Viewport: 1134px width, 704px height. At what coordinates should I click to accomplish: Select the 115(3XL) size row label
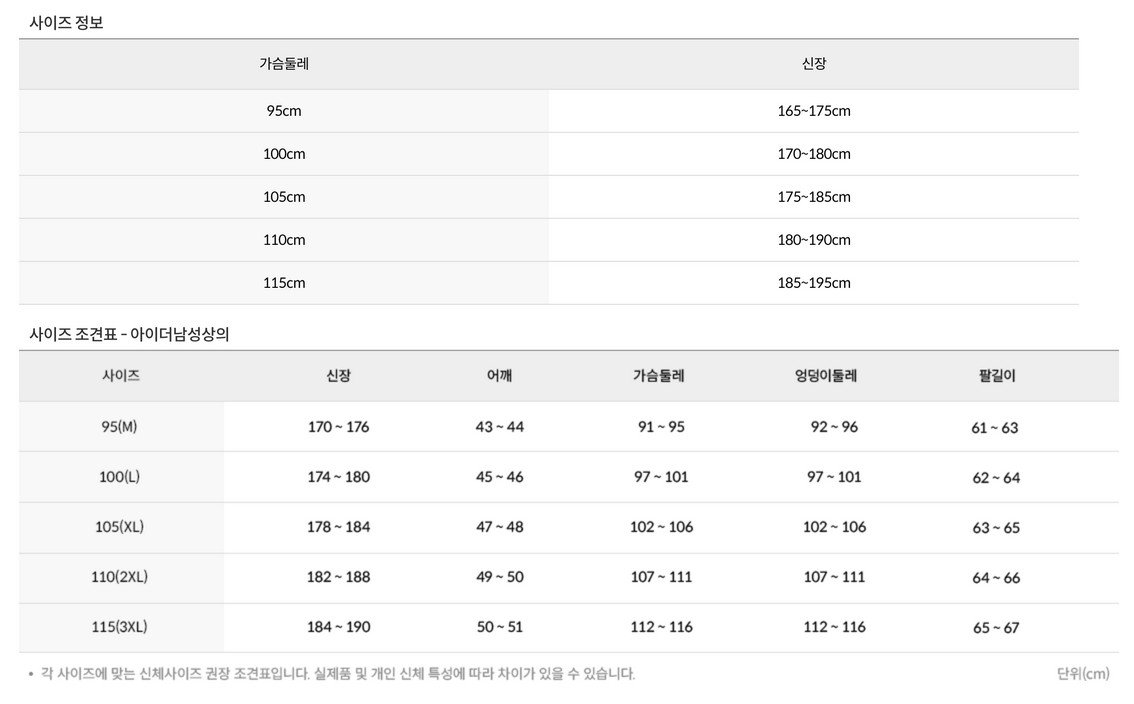click(119, 627)
